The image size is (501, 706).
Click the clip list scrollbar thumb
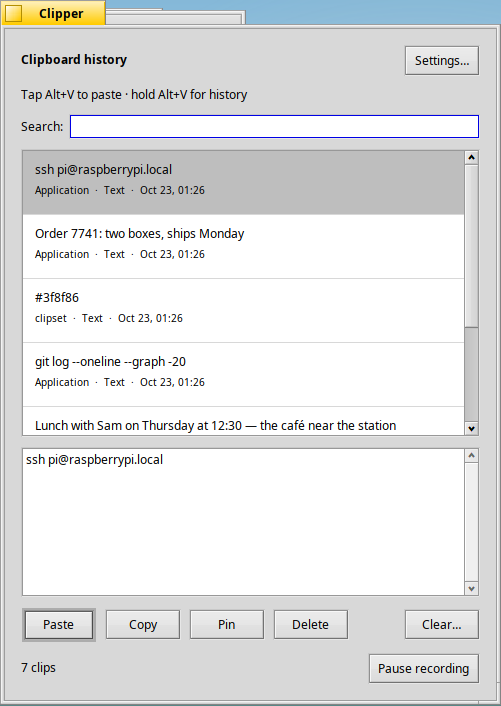click(x=471, y=246)
